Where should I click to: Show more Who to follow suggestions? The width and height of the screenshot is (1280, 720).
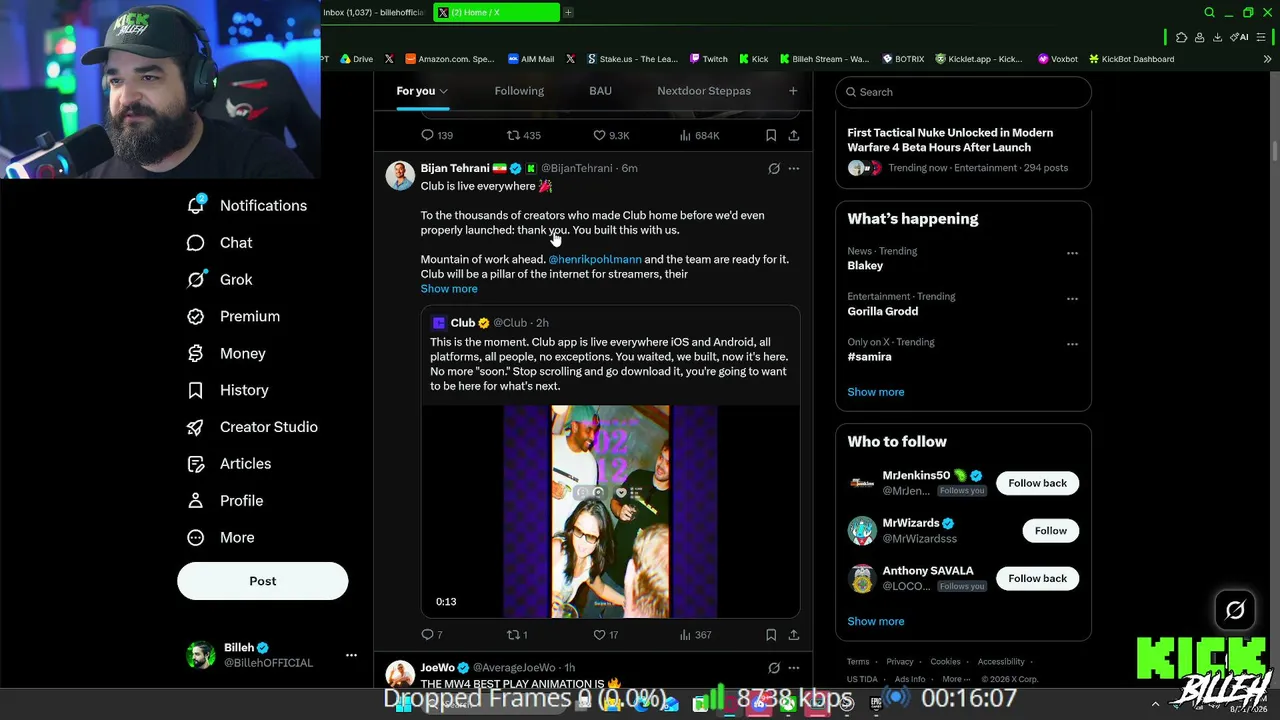pos(876,621)
